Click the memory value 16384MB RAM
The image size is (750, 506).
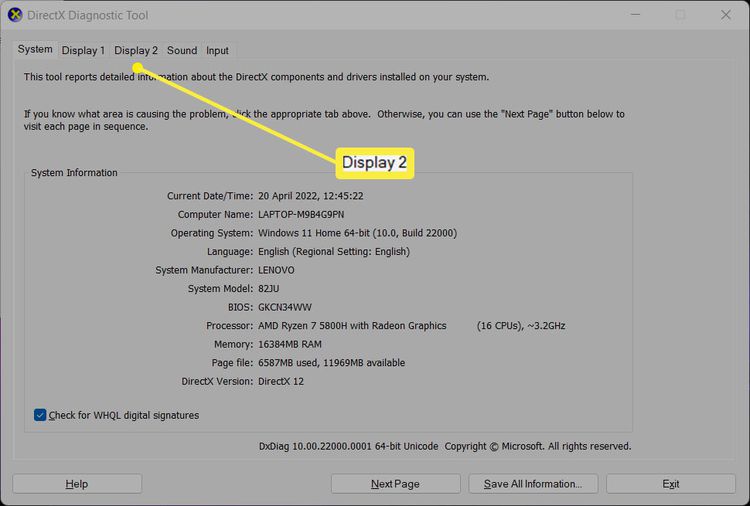[x=290, y=344]
